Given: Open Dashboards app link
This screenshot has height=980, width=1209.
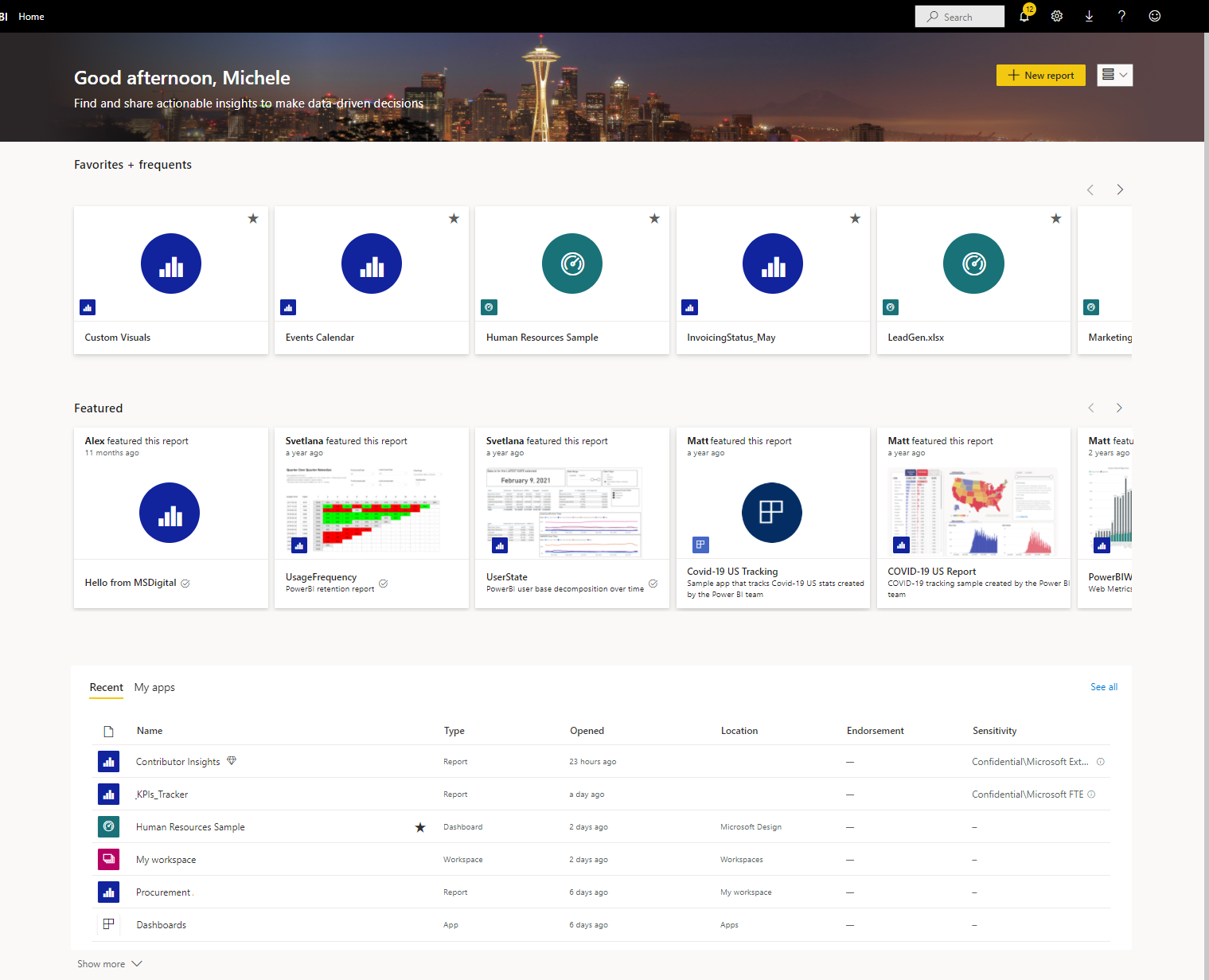Looking at the screenshot, I should click(x=161, y=925).
